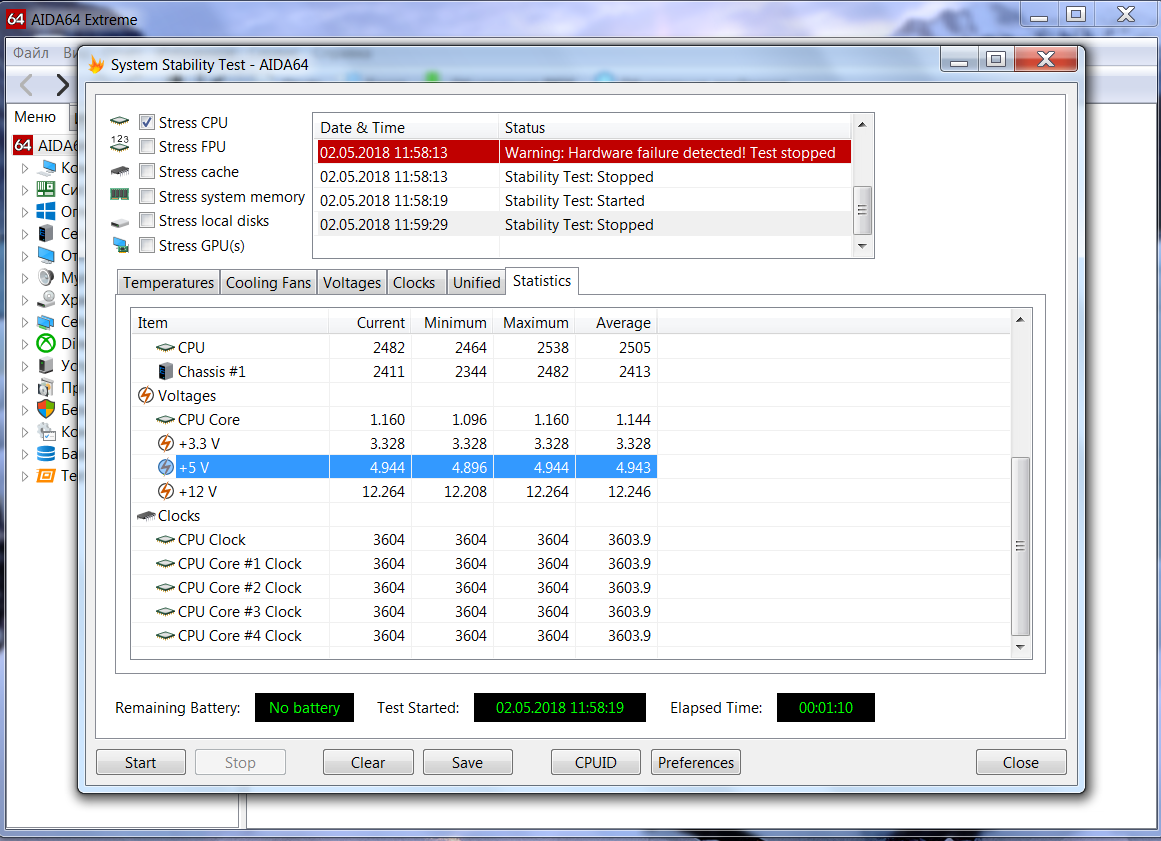Switch to the Unified tab
The width and height of the screenshot is (1161, 841).
point(476,282)
